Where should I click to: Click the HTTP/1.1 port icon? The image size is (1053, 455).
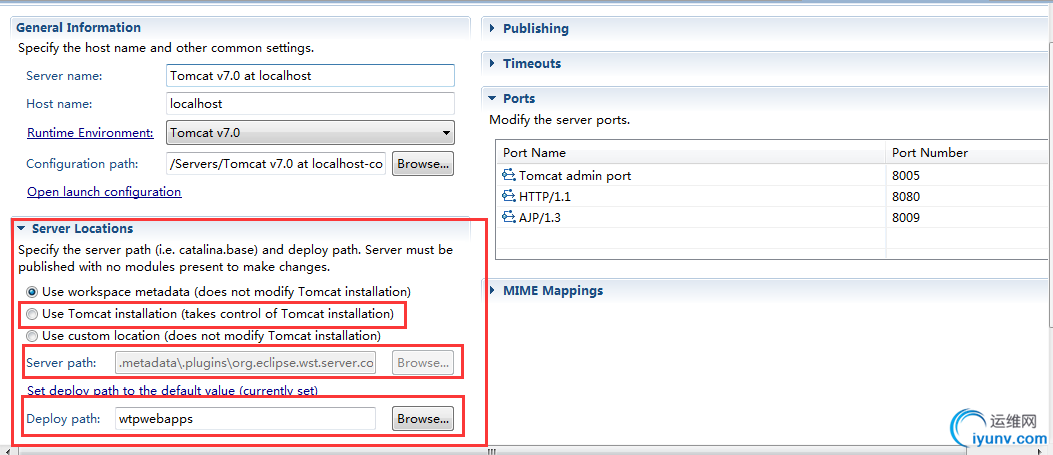tap(508, 197)
